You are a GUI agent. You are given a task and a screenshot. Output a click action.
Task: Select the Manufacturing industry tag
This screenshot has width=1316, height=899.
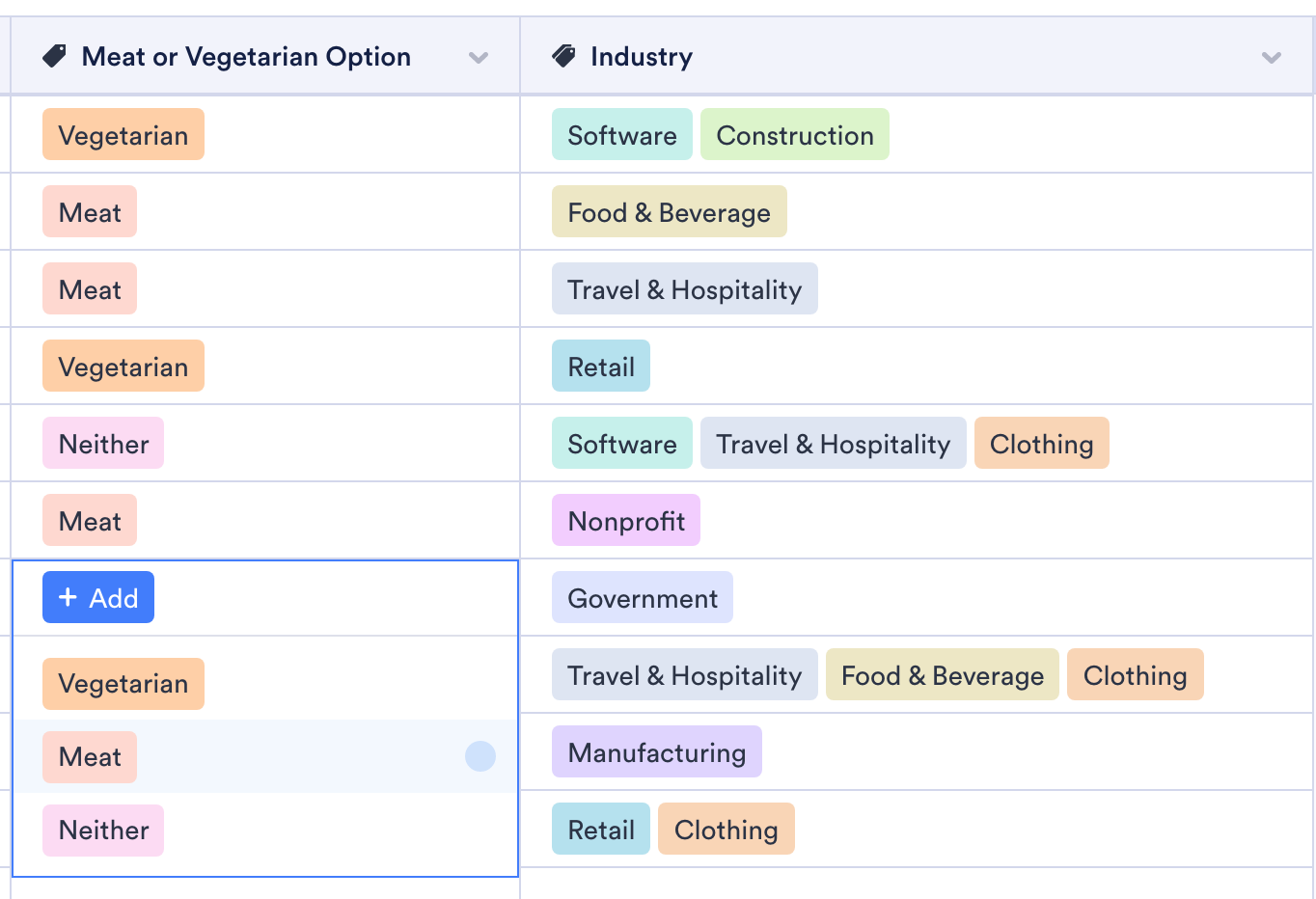tap(657, 752)
